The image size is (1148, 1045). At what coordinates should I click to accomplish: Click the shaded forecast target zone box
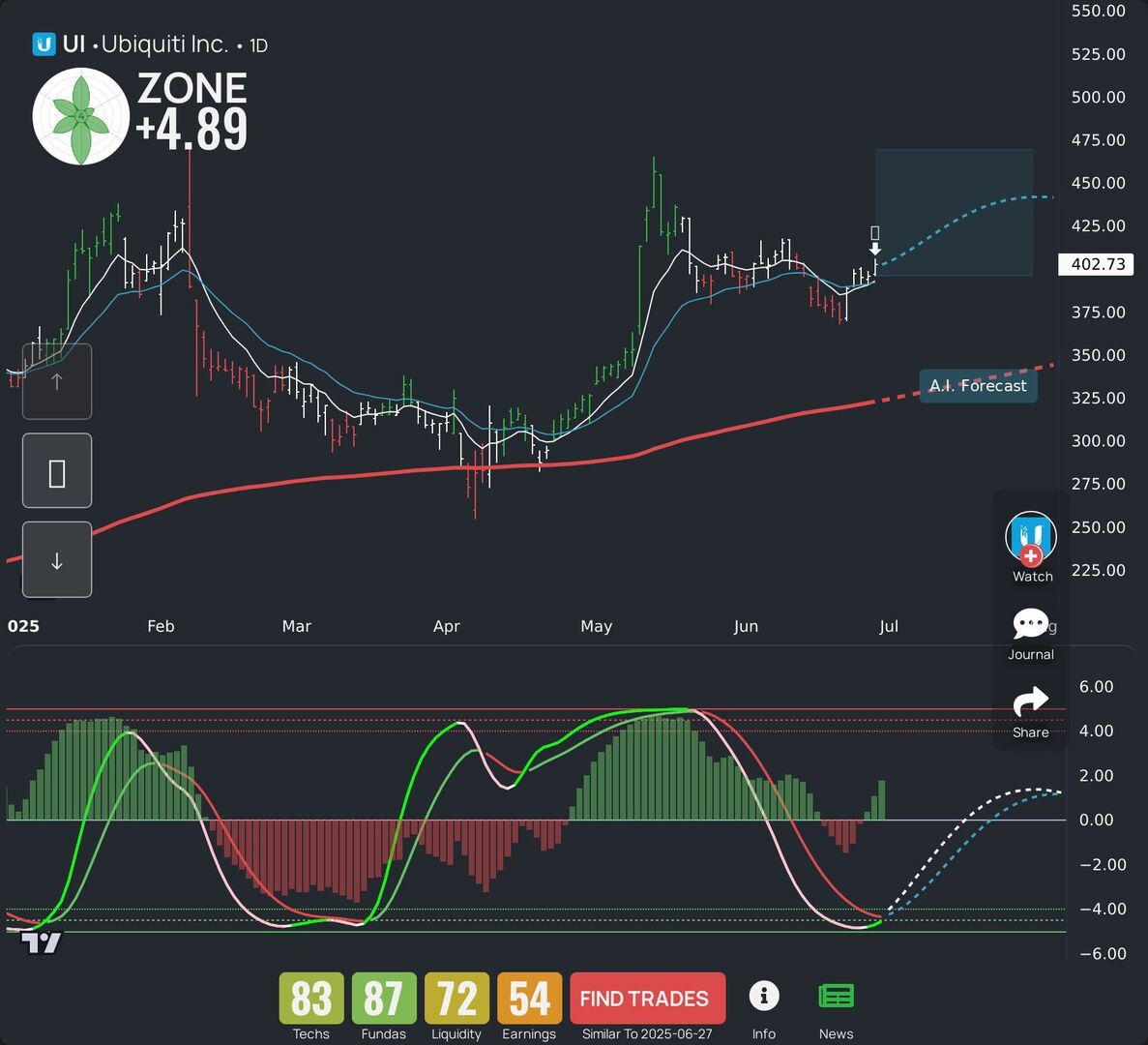tap(954, 212)
